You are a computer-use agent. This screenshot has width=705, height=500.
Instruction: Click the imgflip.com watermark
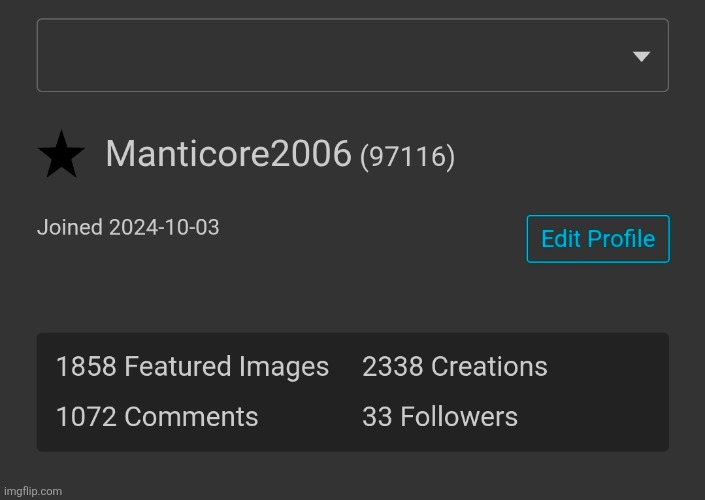33,491
